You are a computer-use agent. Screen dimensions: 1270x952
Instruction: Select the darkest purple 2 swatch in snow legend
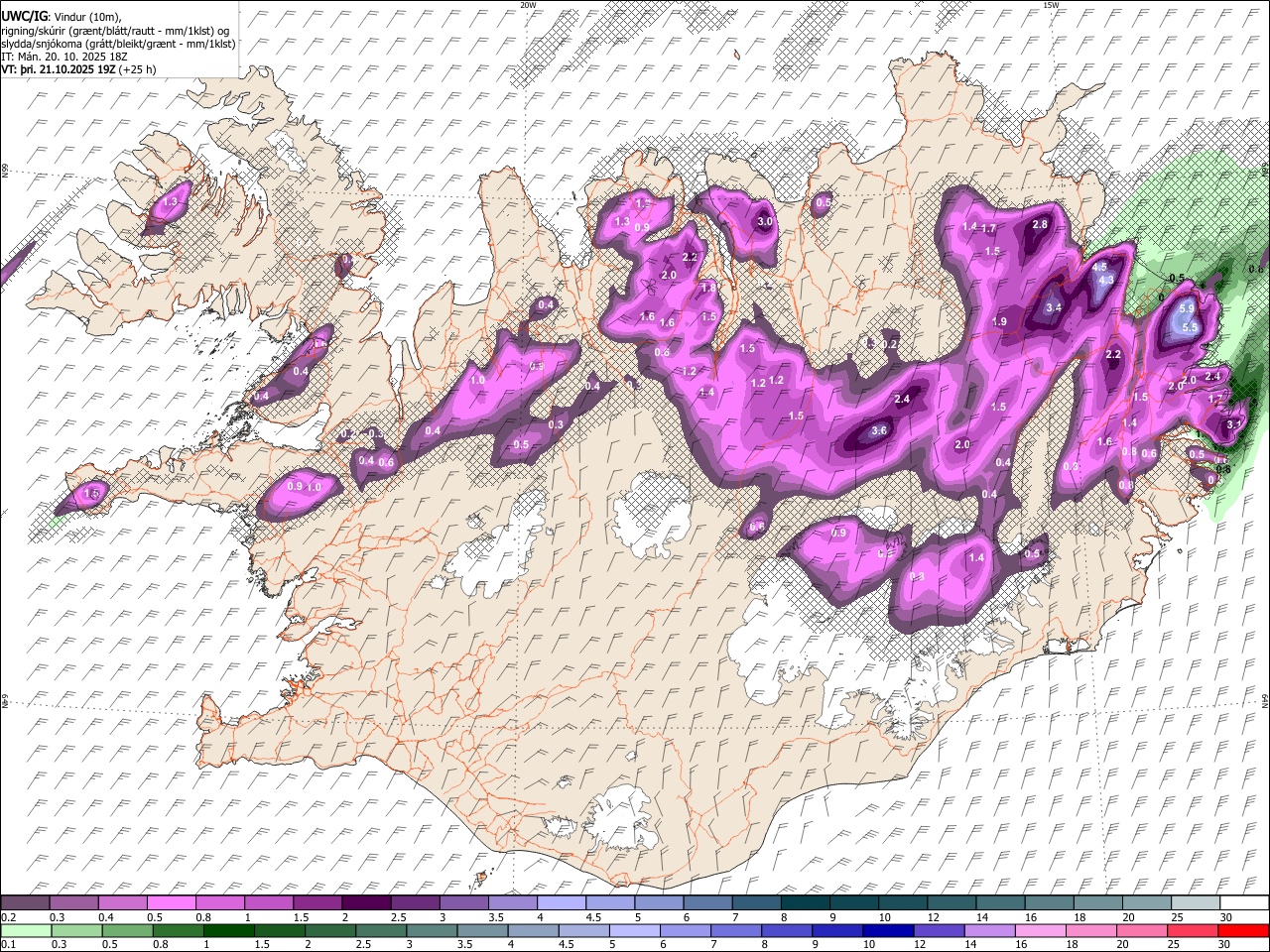click(x=366, y=902)
